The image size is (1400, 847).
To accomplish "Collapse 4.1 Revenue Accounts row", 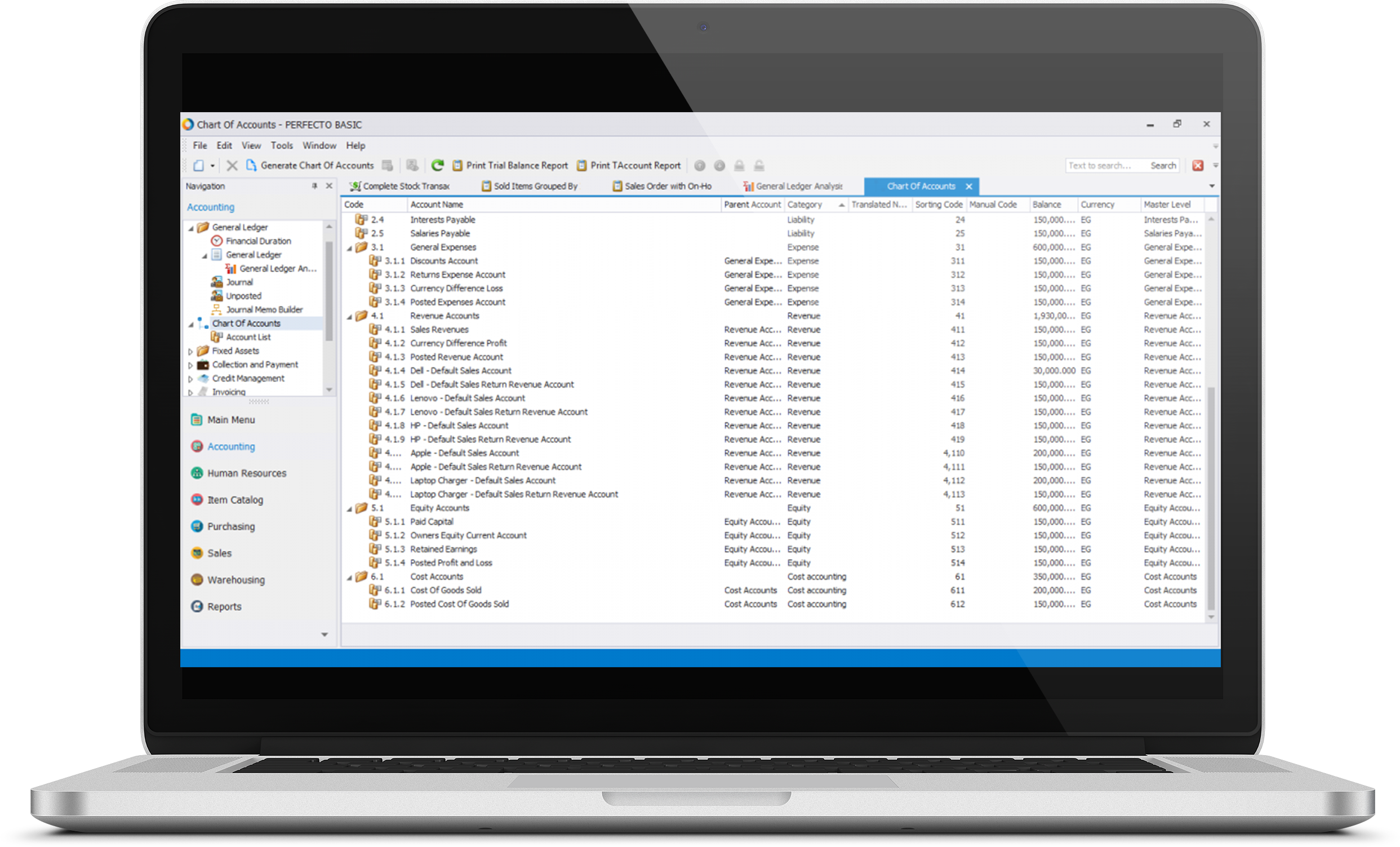I will tap(349, 317).
